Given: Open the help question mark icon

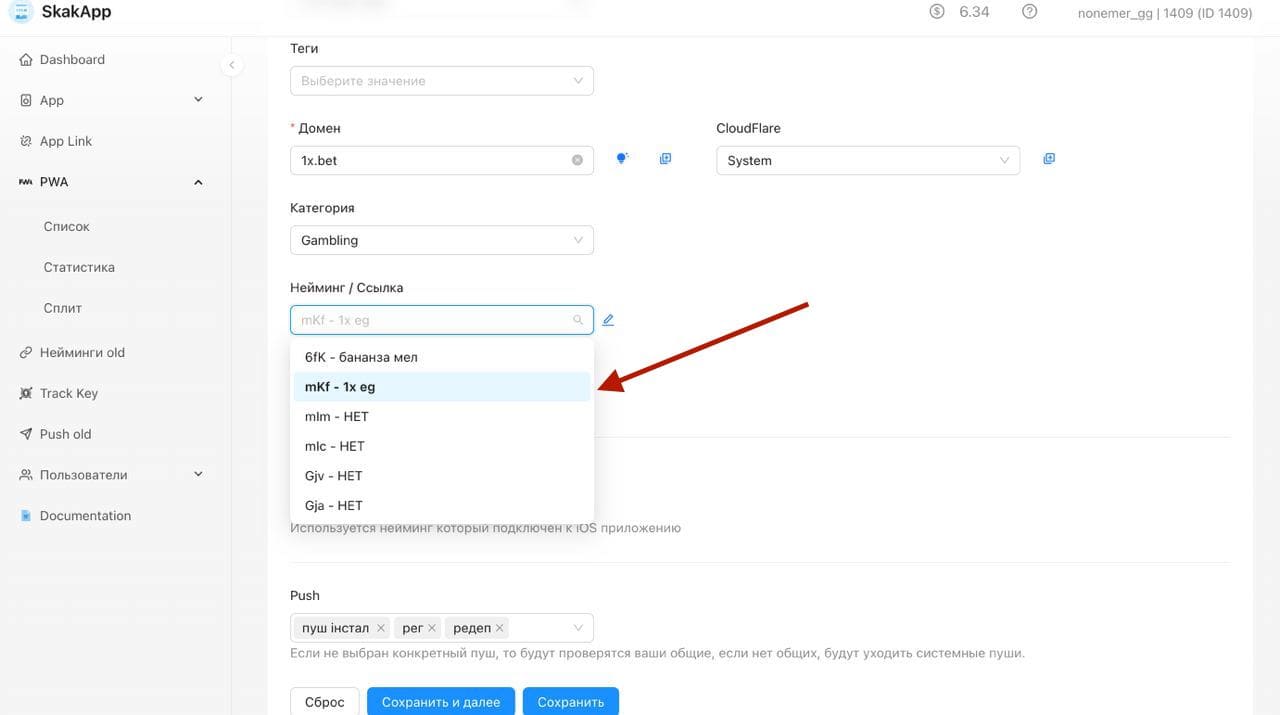Looking at the screenshot, I should click(x=1029, y=12).
